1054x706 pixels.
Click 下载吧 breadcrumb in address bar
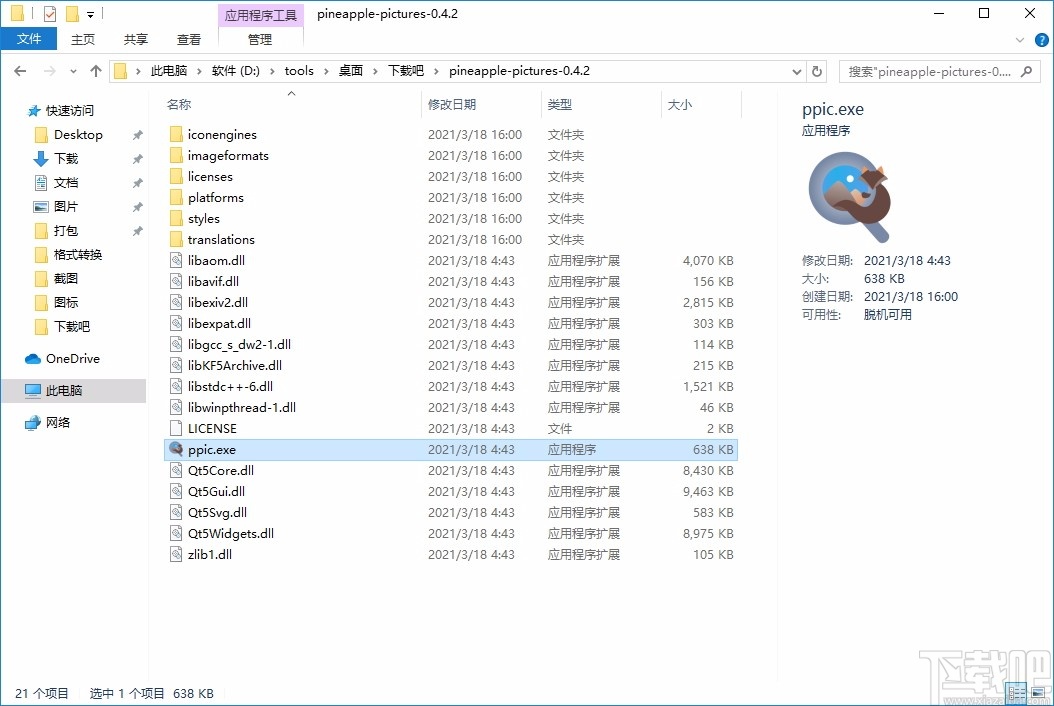coord(406,71)
